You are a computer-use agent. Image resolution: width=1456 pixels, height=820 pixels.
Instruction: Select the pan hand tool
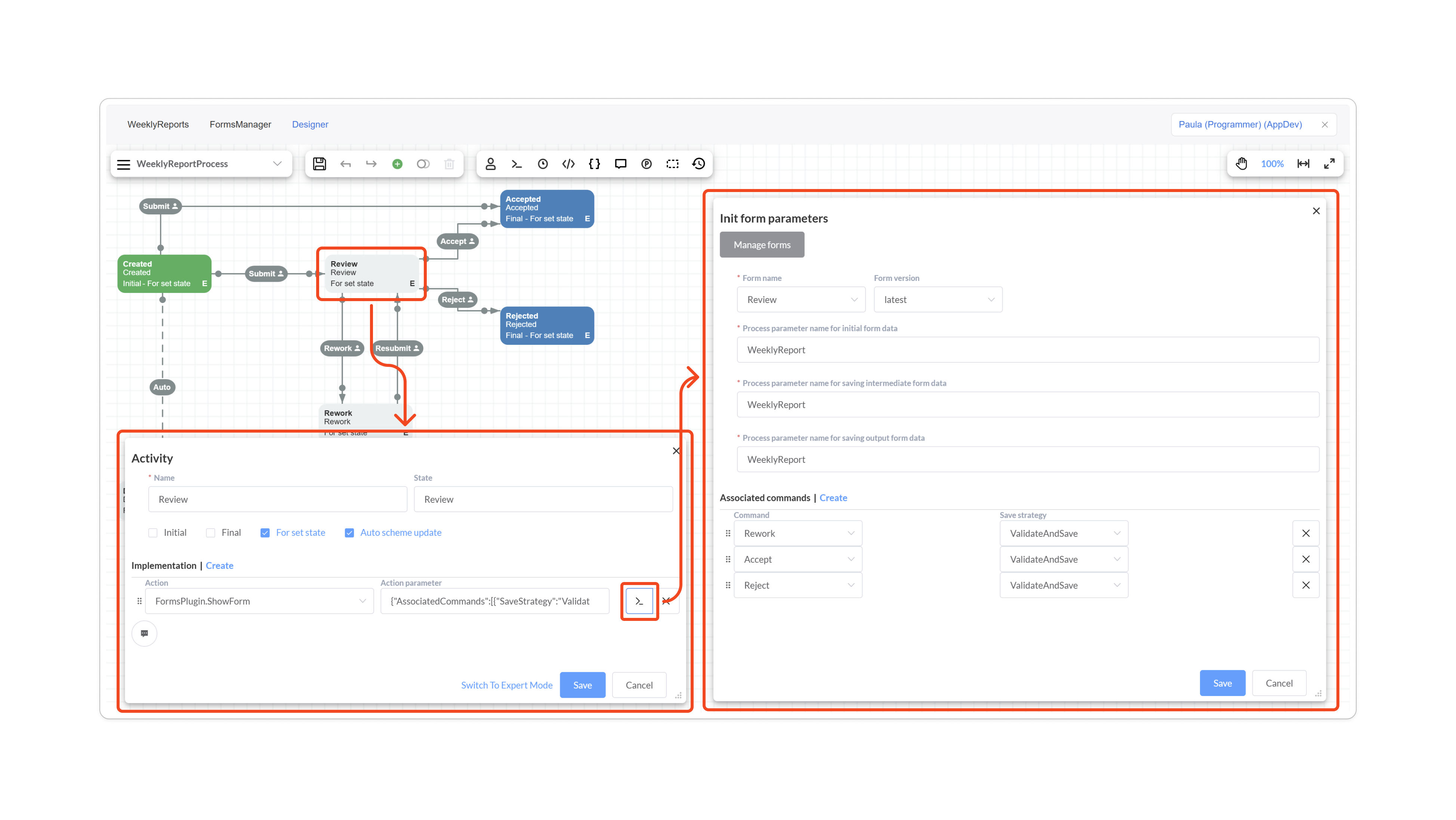click(1242, 164)
